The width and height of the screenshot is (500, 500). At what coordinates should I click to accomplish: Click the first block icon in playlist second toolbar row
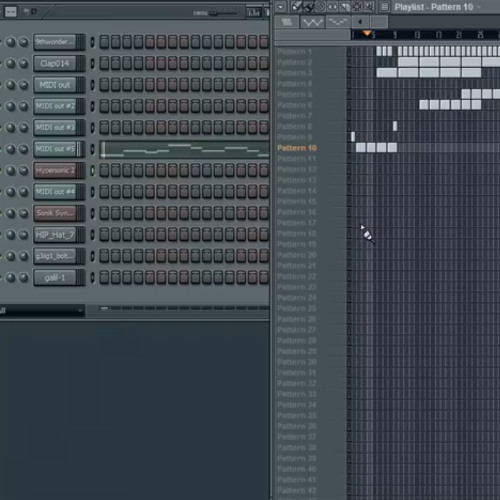[287, 22]
